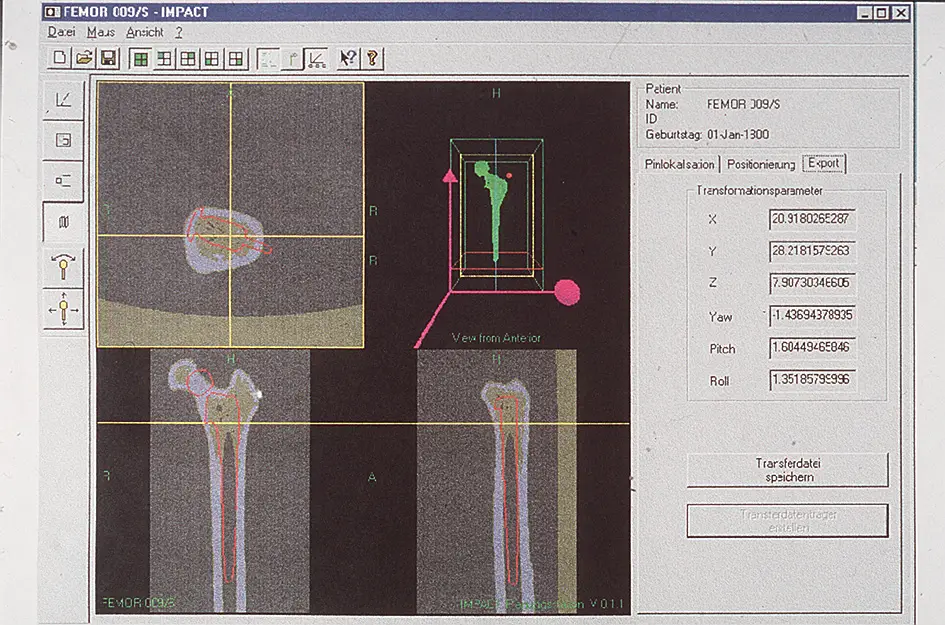Select the green four-pane layout icon
The width and height of the screenshot is (945, 625).
tap(140, 58)
